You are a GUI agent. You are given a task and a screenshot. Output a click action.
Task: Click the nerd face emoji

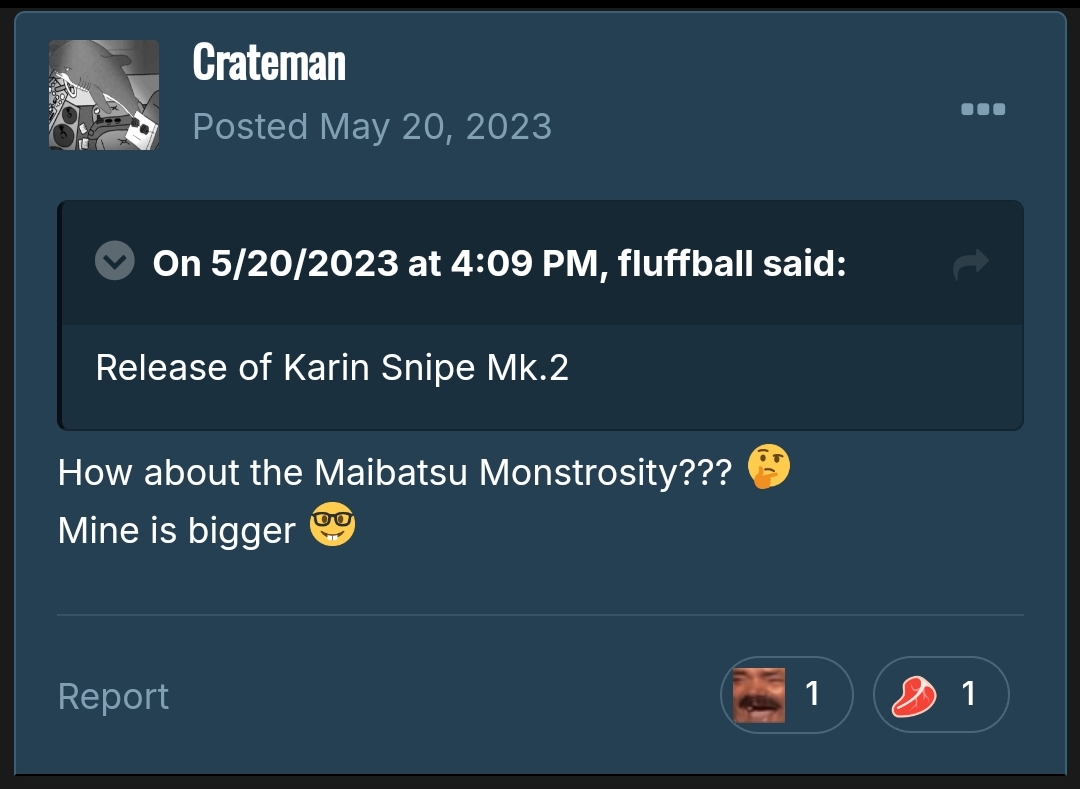point(332,528)
